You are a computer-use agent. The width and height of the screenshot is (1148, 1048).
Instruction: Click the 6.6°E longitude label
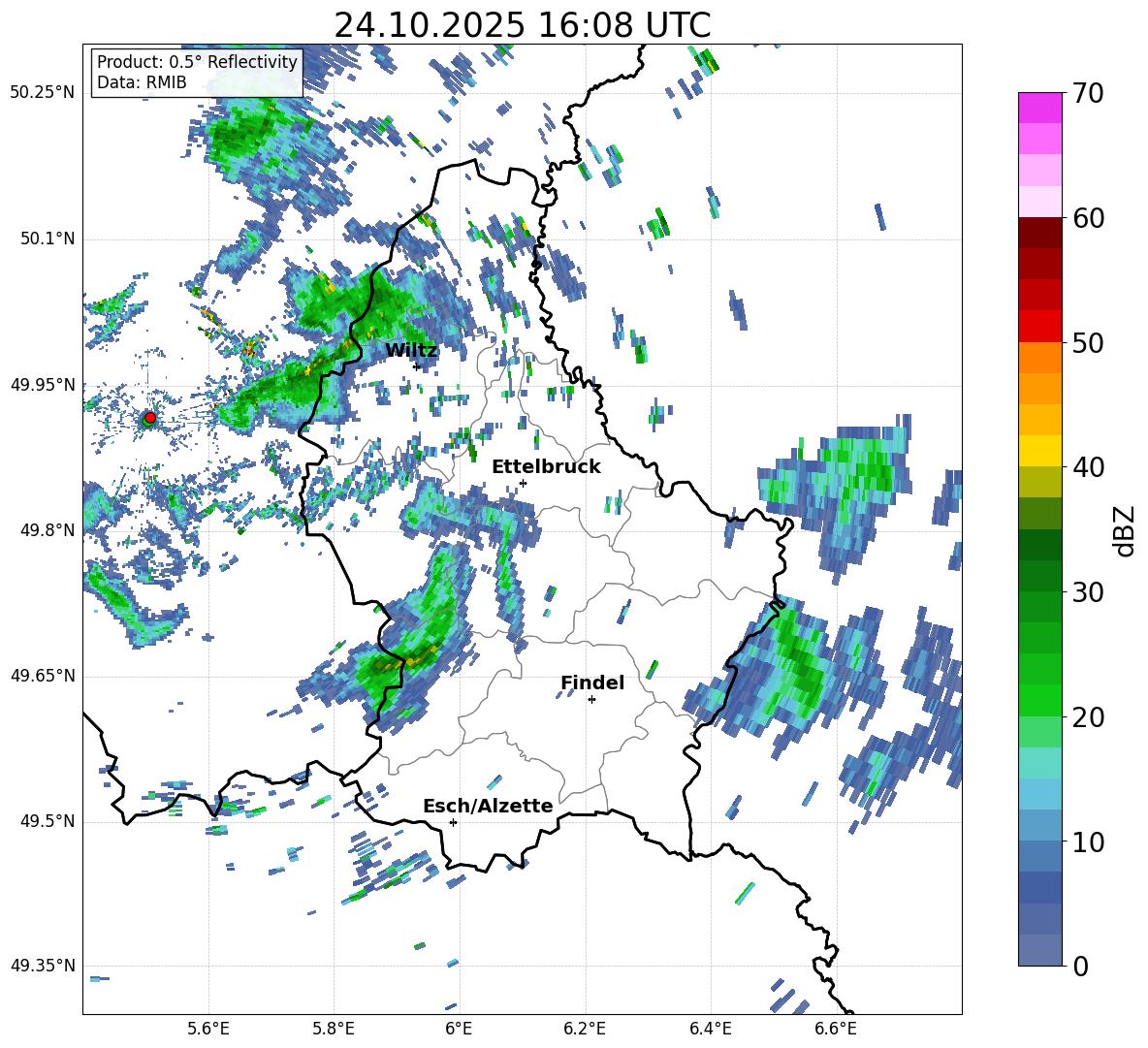[836, 1029]
